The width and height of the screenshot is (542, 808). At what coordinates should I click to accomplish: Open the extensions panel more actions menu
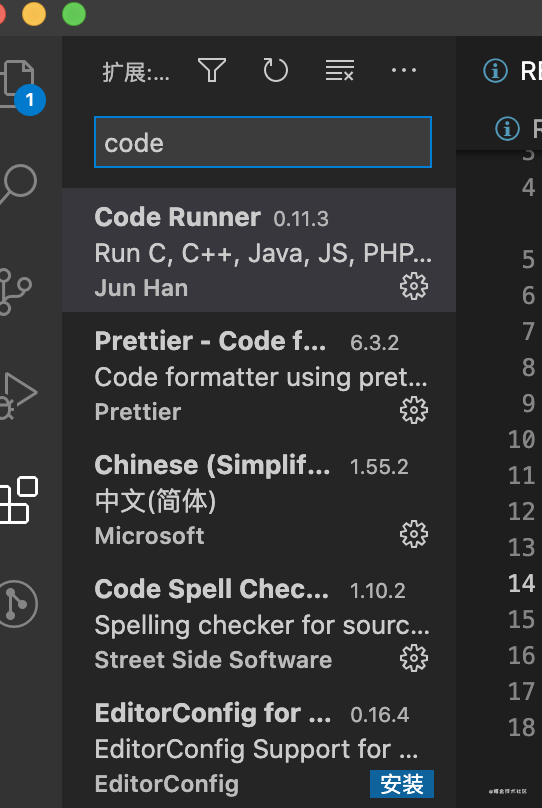click(404, 70)
